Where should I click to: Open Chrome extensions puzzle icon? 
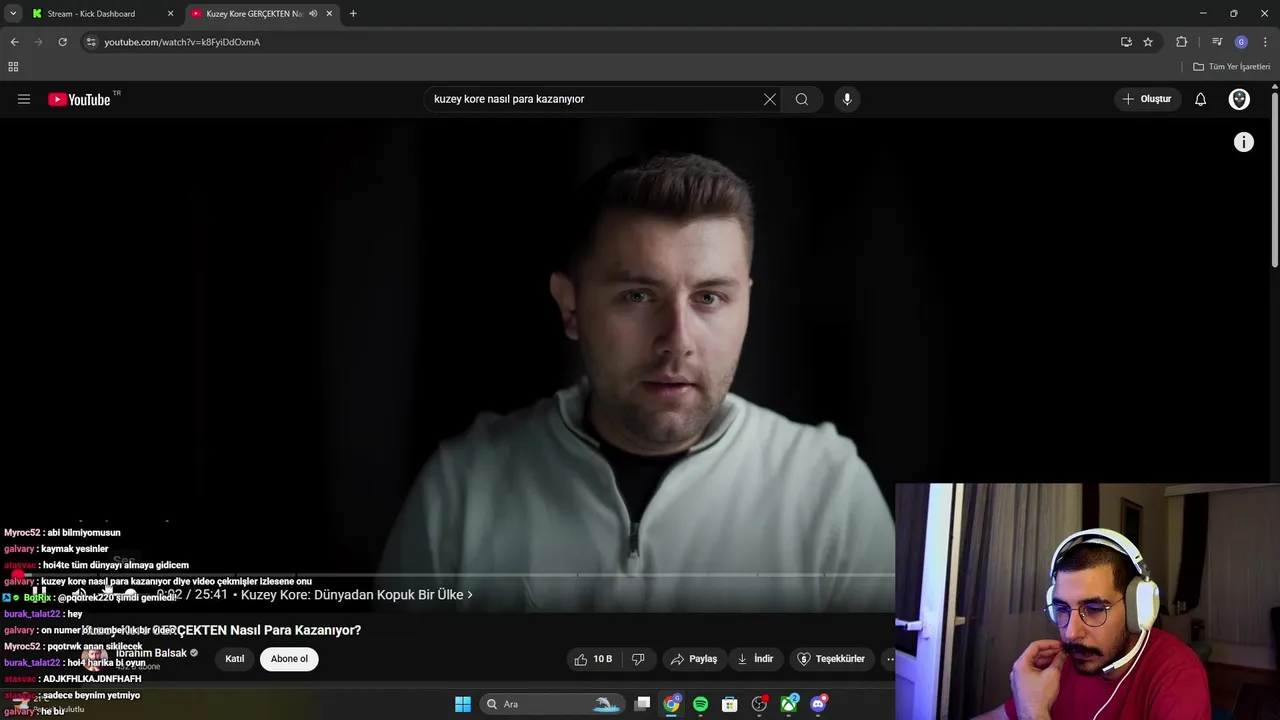[1181, 42]
